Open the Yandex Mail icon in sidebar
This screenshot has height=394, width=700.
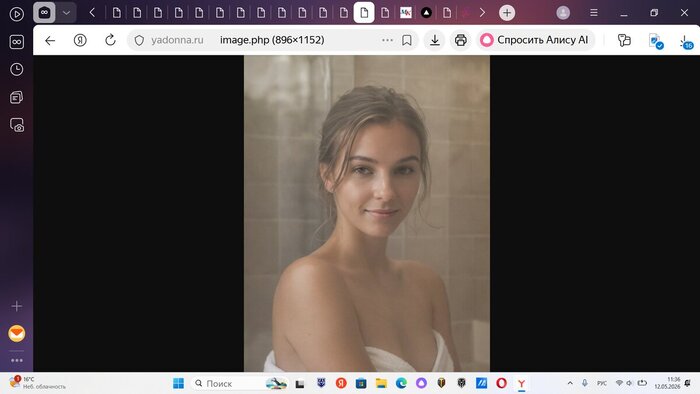(17, 333)
